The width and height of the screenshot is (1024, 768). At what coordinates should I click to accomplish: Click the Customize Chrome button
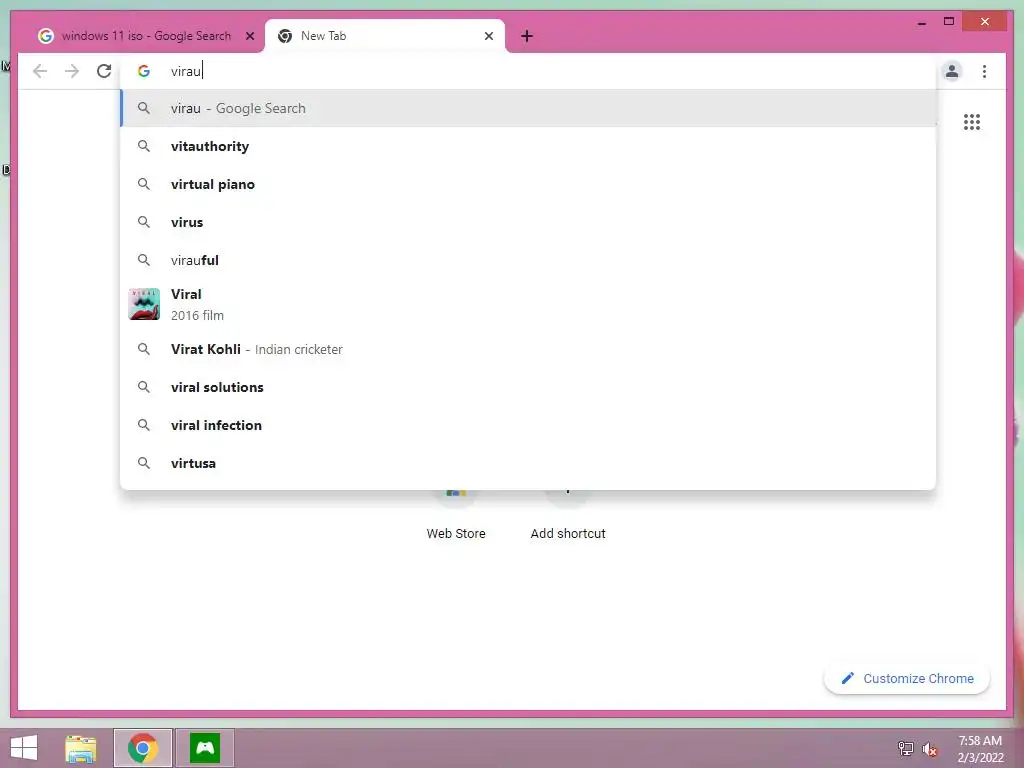click(907, 679)
